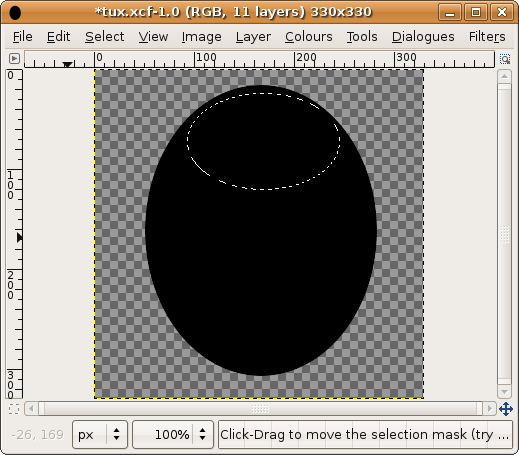Toggle zoom image when window size changes
The image size is (519, 455).
click(505, 59)
